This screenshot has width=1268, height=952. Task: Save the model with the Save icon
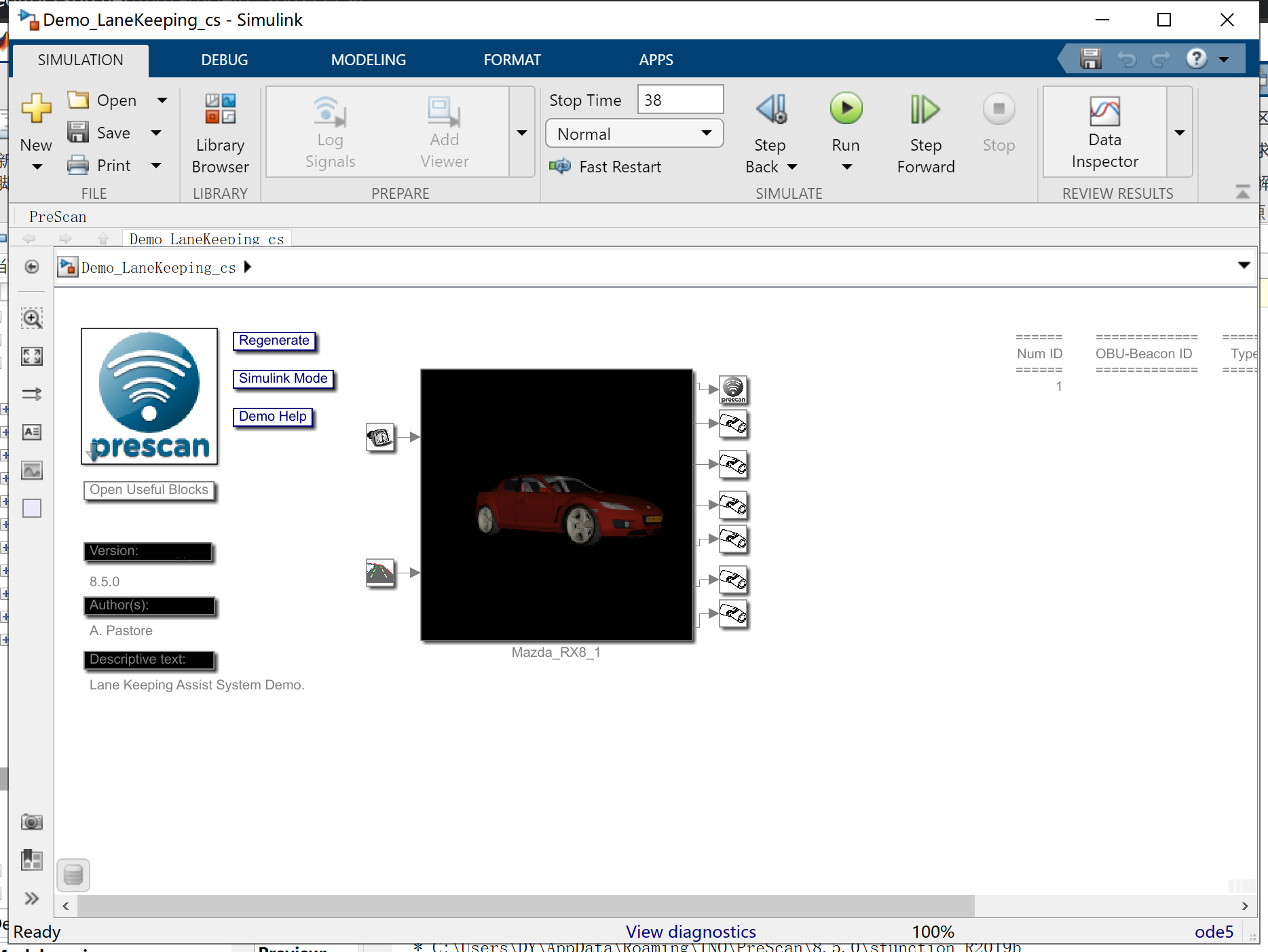tap(78, 132)
